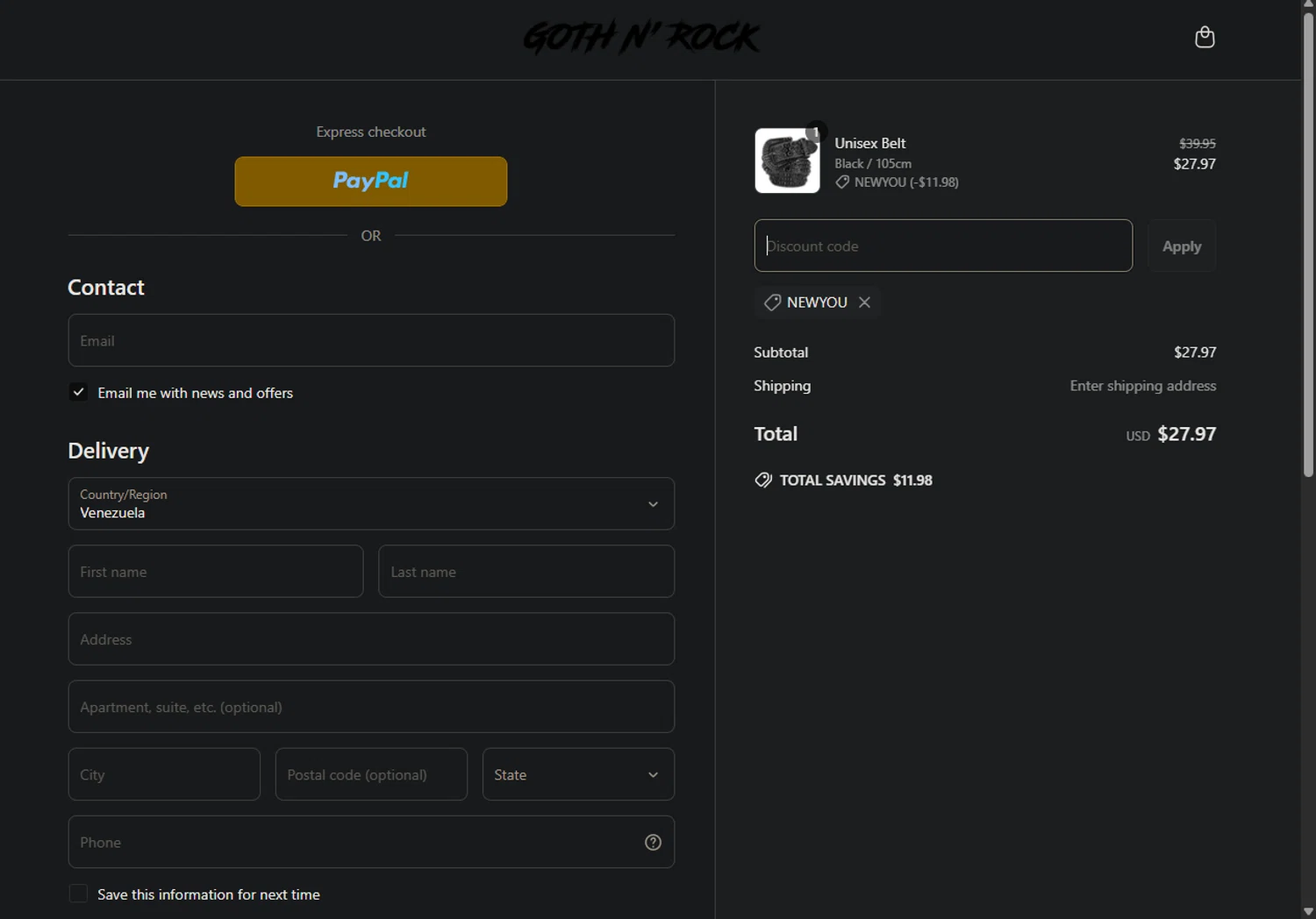
Task: Click the page vertical scrollbar
Action: point(1308,246)
